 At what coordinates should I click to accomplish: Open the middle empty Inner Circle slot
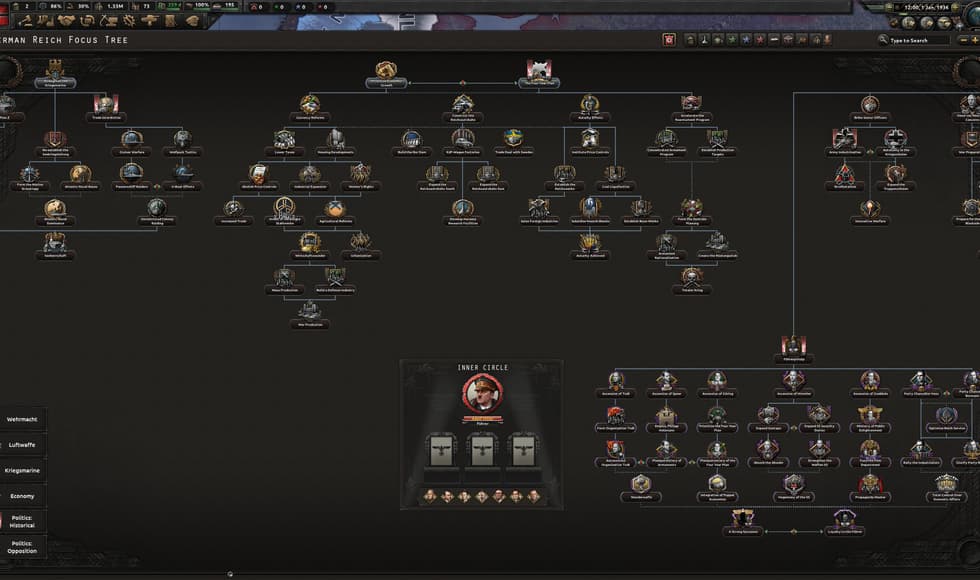(482, 451)
